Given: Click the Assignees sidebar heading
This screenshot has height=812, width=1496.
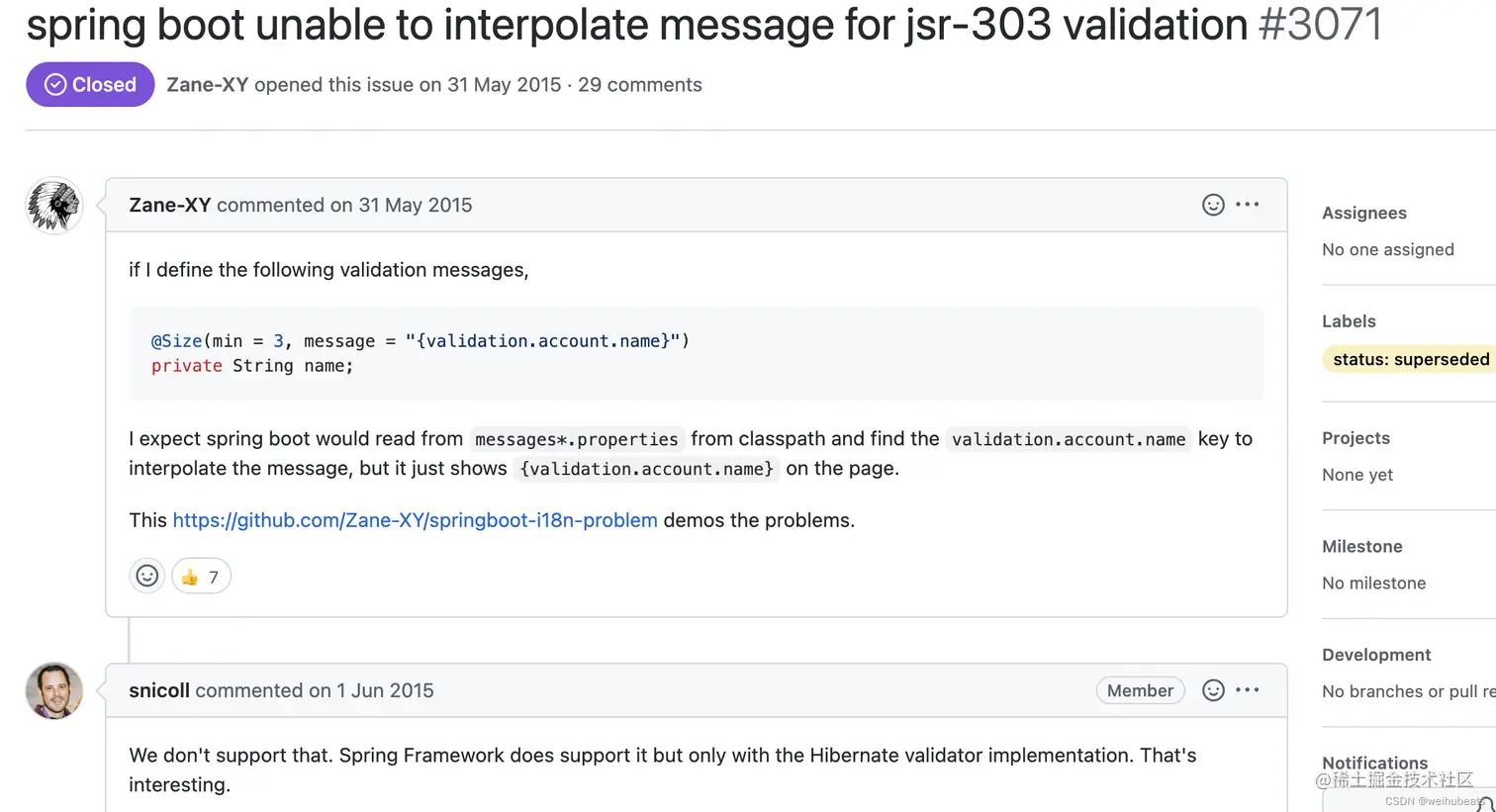Looking at the screenshot, I should (x=1364, y=213).
